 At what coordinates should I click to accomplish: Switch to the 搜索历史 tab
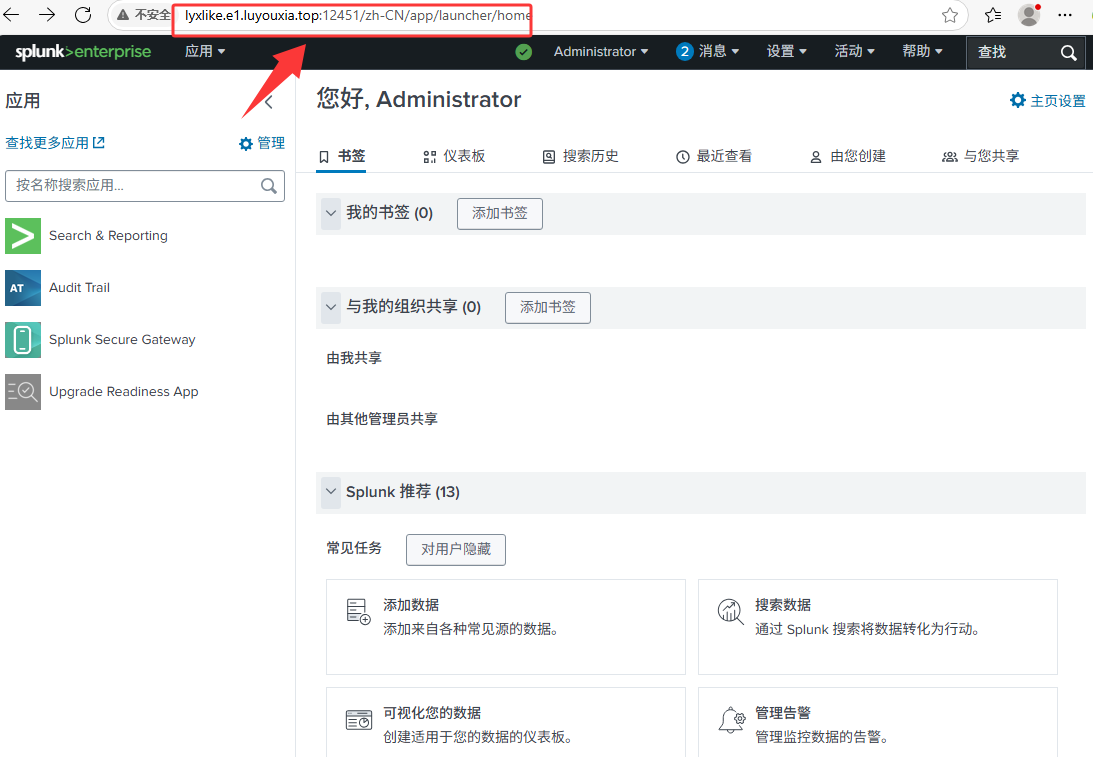click(x=580, y=156)
